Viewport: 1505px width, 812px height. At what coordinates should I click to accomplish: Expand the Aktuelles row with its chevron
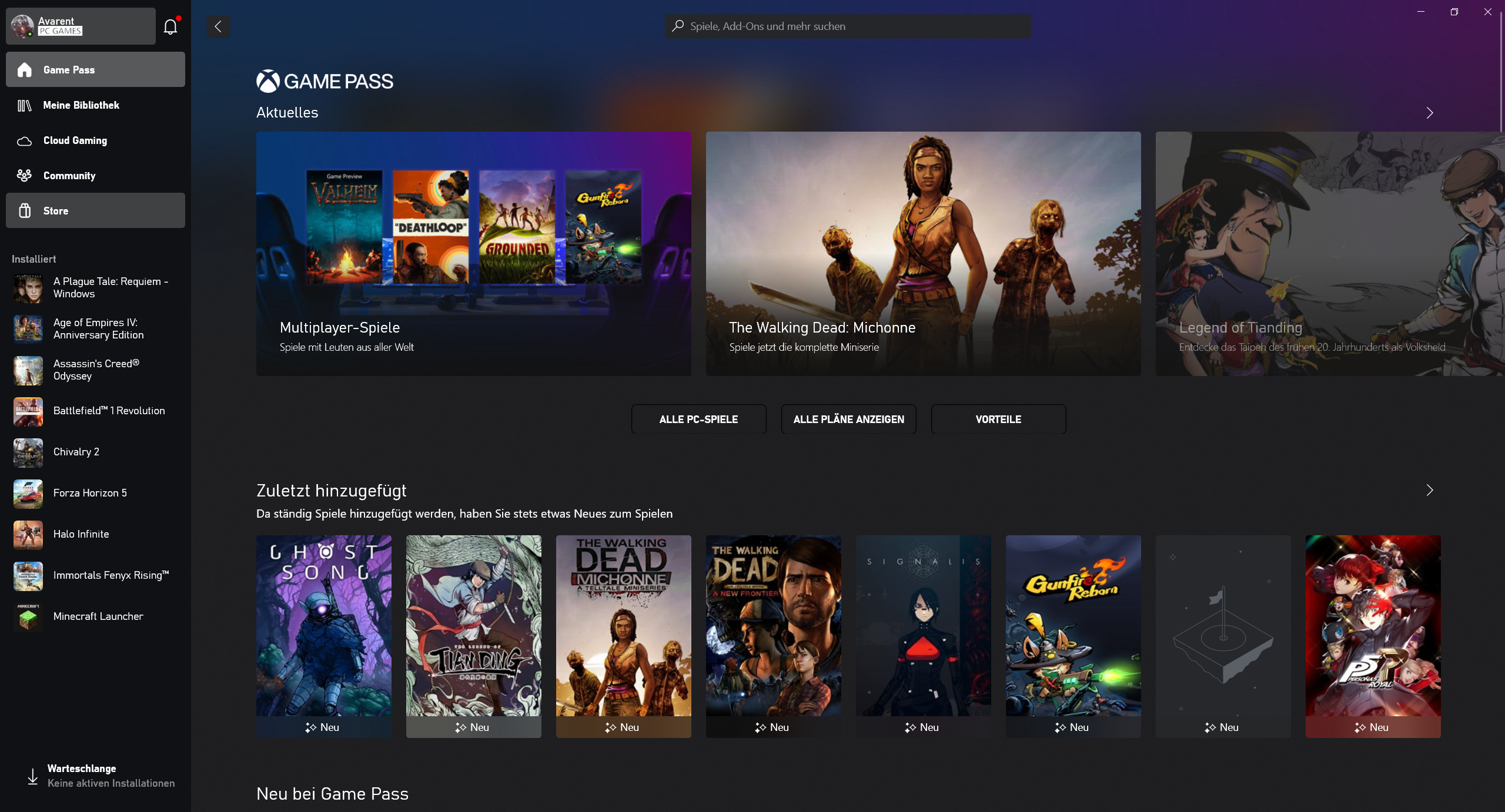1430,112
